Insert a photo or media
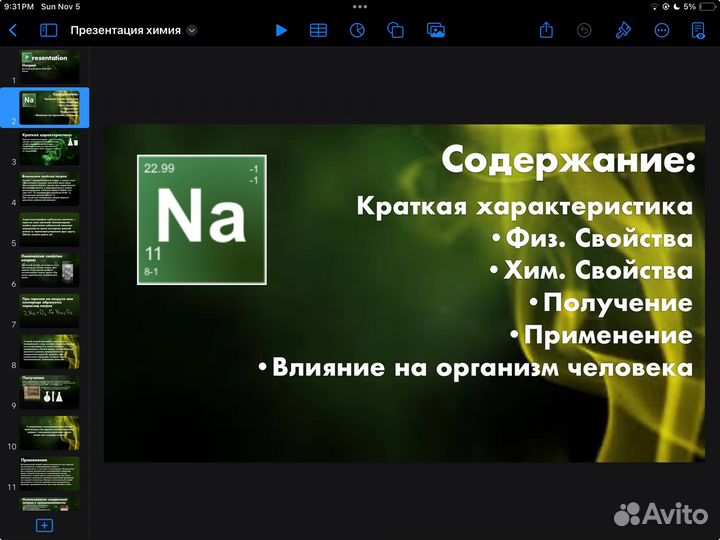 tap(436, 30)
